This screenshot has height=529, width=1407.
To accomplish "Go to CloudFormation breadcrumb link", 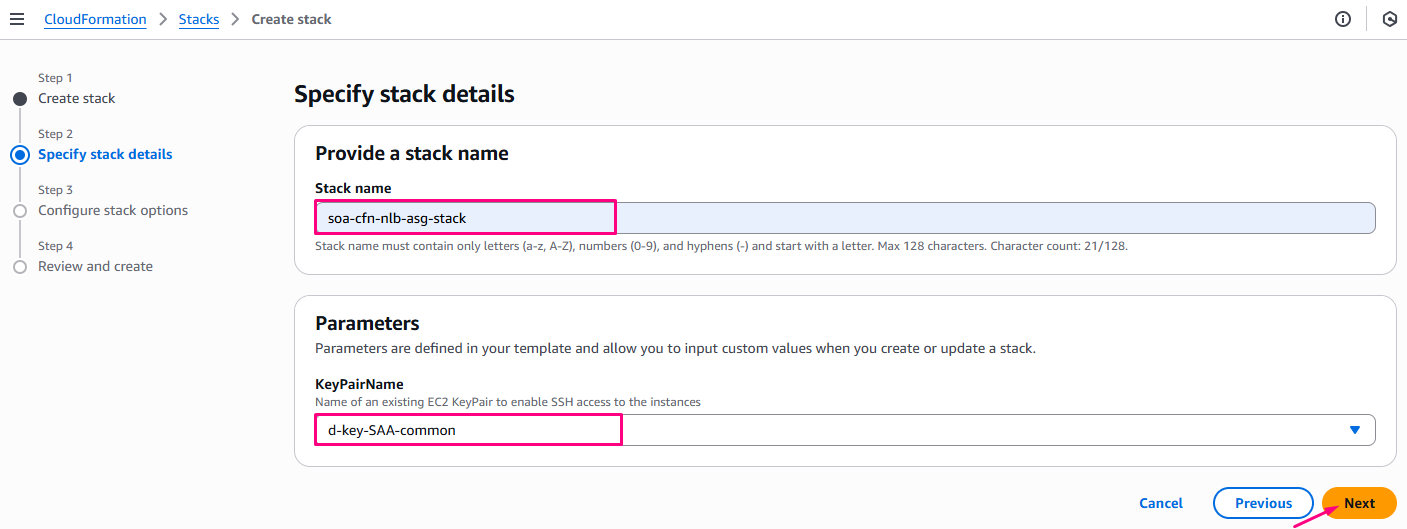I will 95,19.
